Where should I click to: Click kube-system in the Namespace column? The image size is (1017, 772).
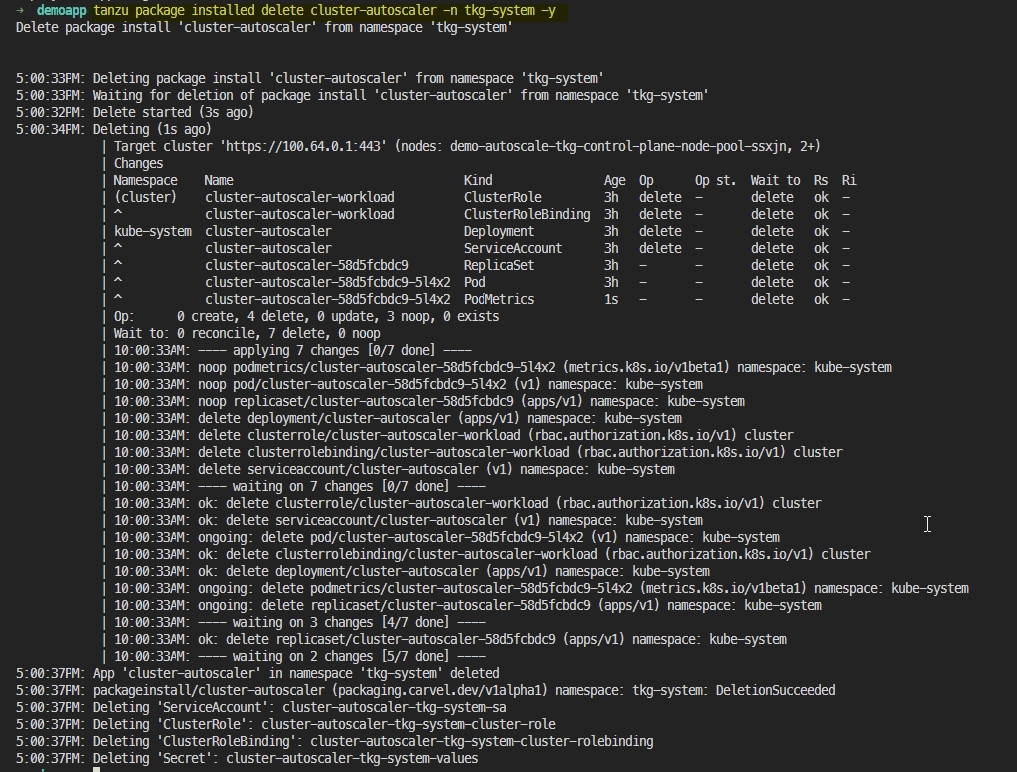tap(152, 231)
